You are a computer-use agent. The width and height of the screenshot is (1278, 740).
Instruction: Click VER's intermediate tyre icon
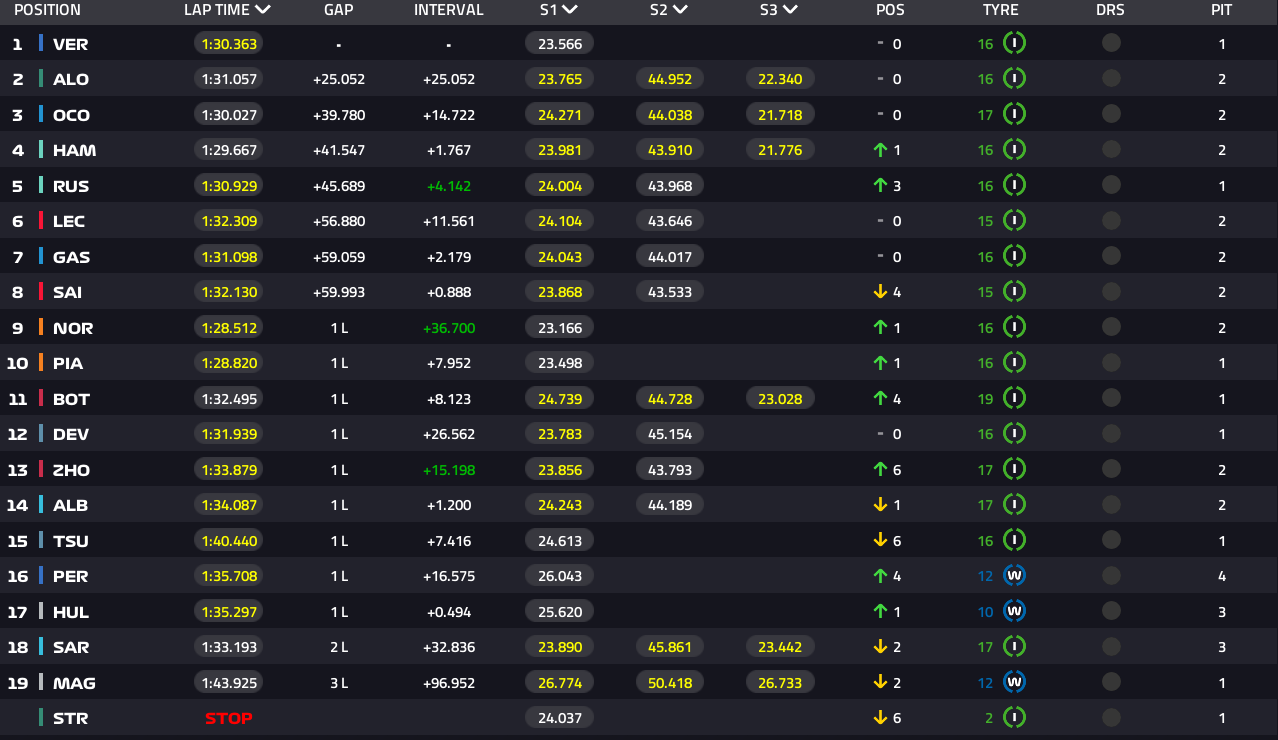coord(1014,44)
